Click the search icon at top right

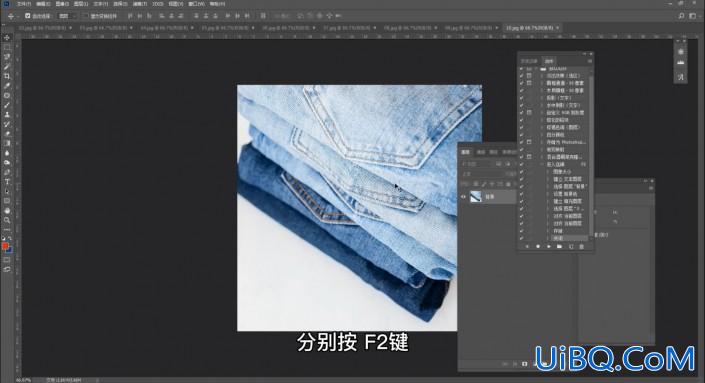[x=681, y=16]
